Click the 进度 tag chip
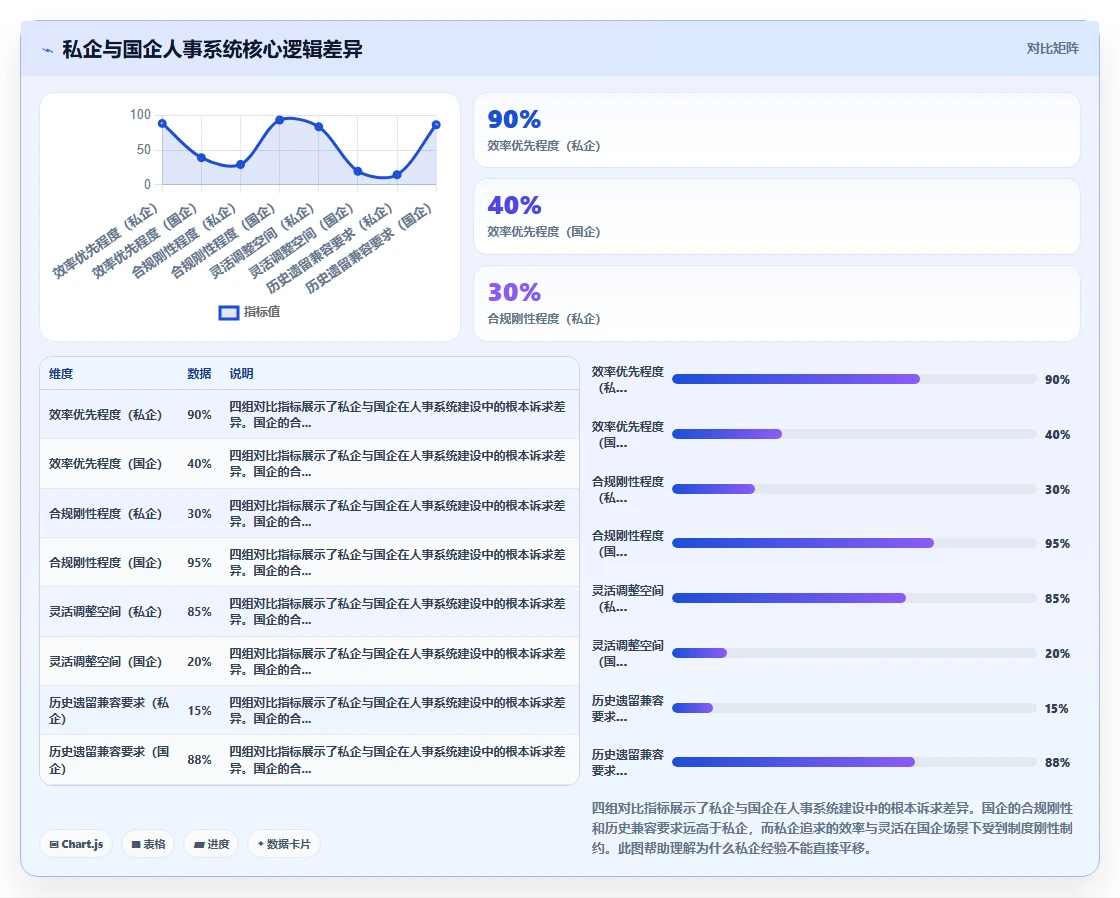 tap(211, 844)
